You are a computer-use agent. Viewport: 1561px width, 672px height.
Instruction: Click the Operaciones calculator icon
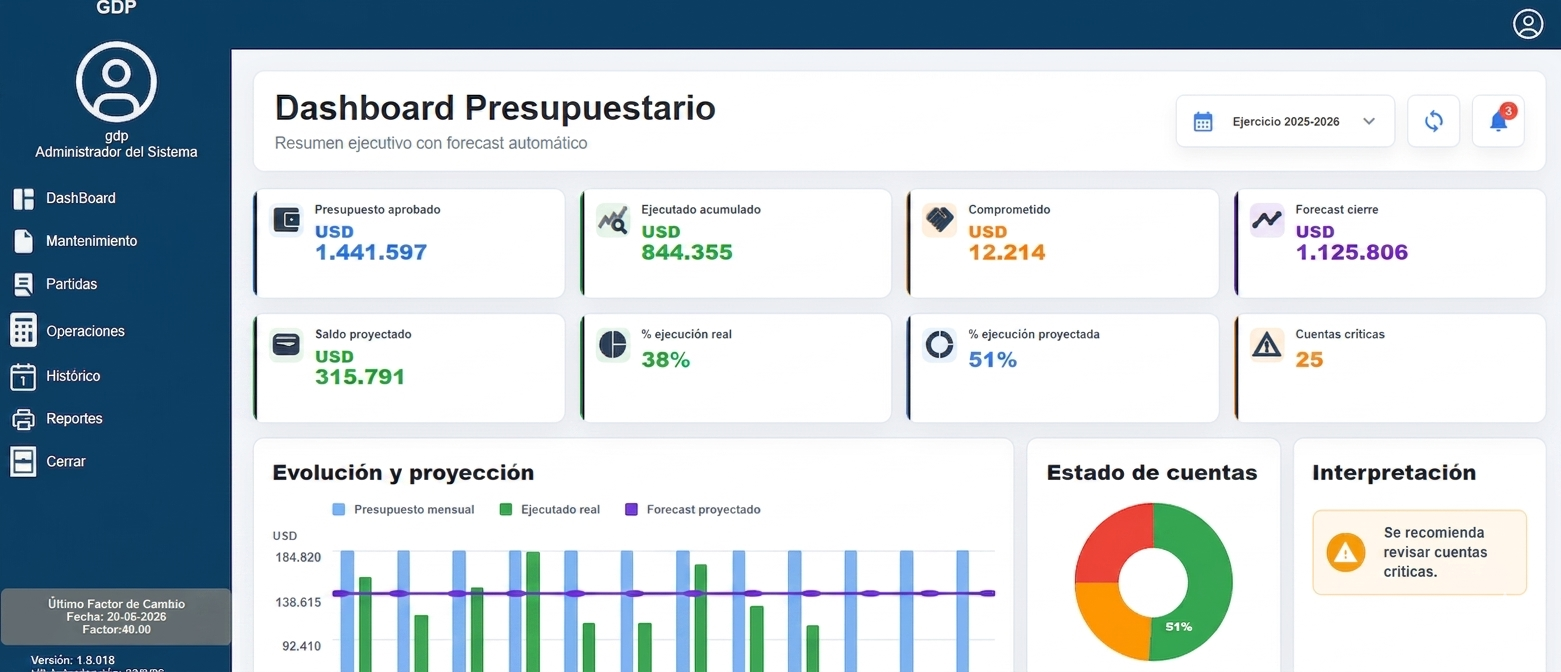tap(23, 330)
